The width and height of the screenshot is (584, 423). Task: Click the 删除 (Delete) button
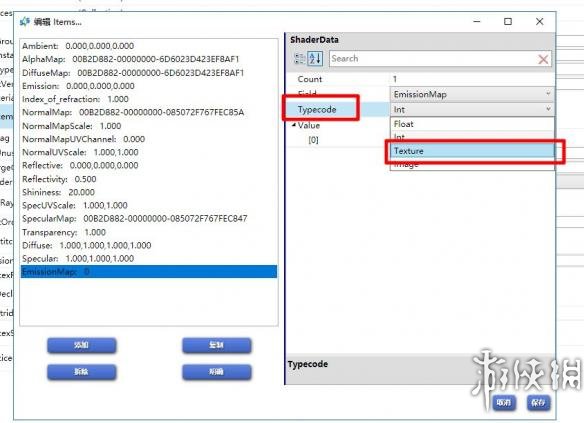82,372
